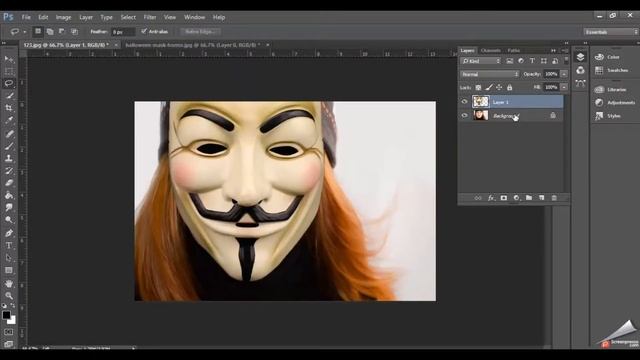Click Create new adjustment layer icon

[x=516, y=198]
